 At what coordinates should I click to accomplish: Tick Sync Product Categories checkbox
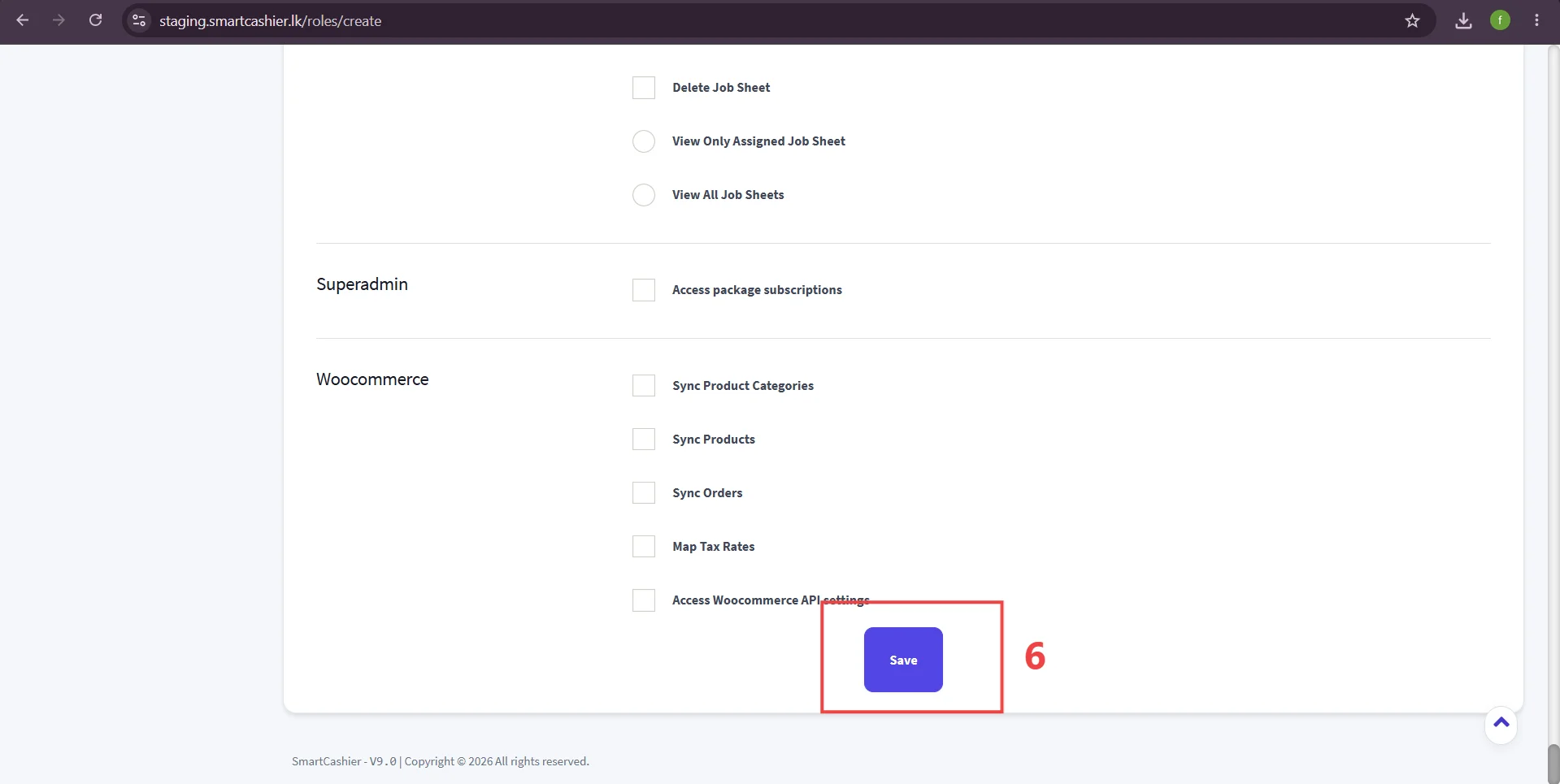tap(644, 385)
